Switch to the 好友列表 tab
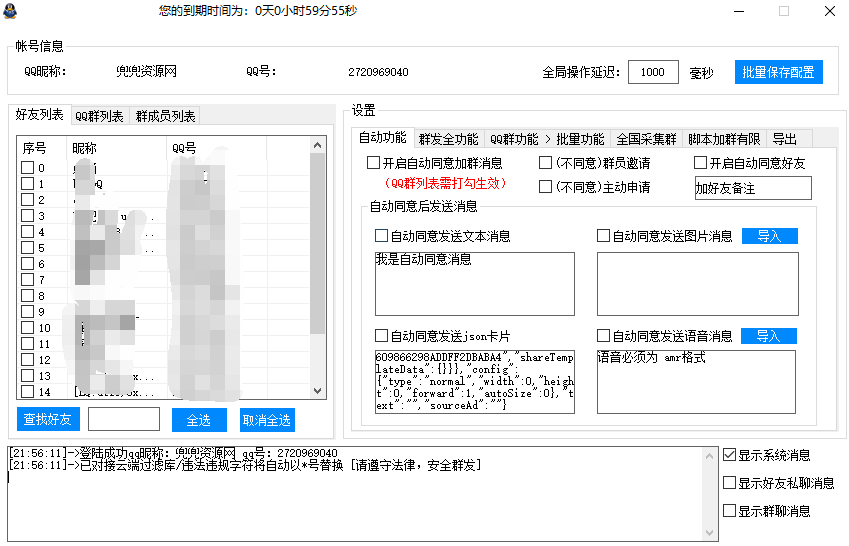This screenshot has width=849, height=546. 40,114
